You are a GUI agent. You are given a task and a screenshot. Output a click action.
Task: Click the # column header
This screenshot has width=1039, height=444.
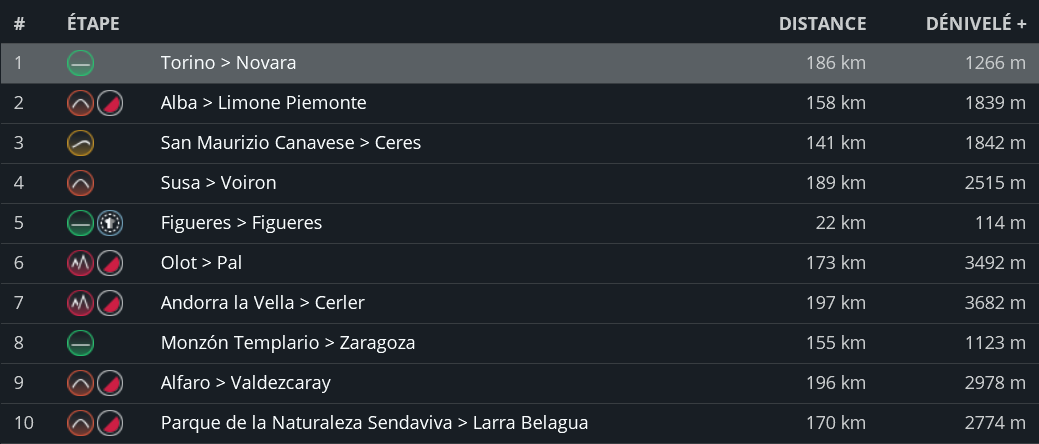19,24
